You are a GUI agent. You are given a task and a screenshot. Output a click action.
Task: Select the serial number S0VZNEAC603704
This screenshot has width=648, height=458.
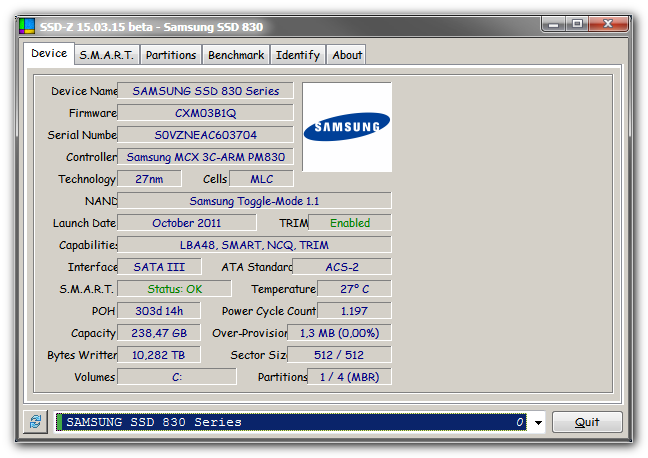point(205,135)
